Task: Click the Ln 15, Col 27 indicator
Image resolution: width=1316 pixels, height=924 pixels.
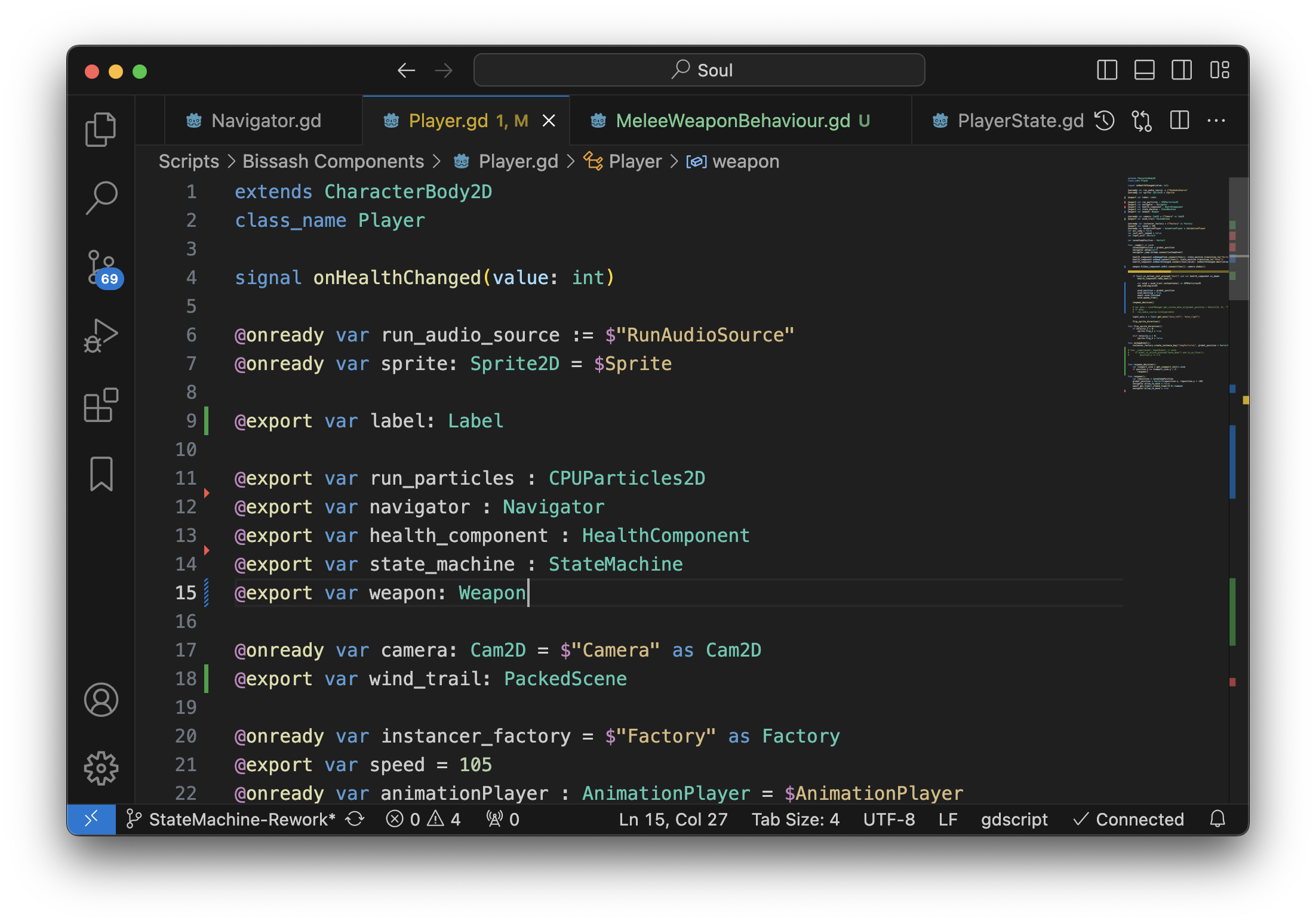Action: tap(673, 819)
